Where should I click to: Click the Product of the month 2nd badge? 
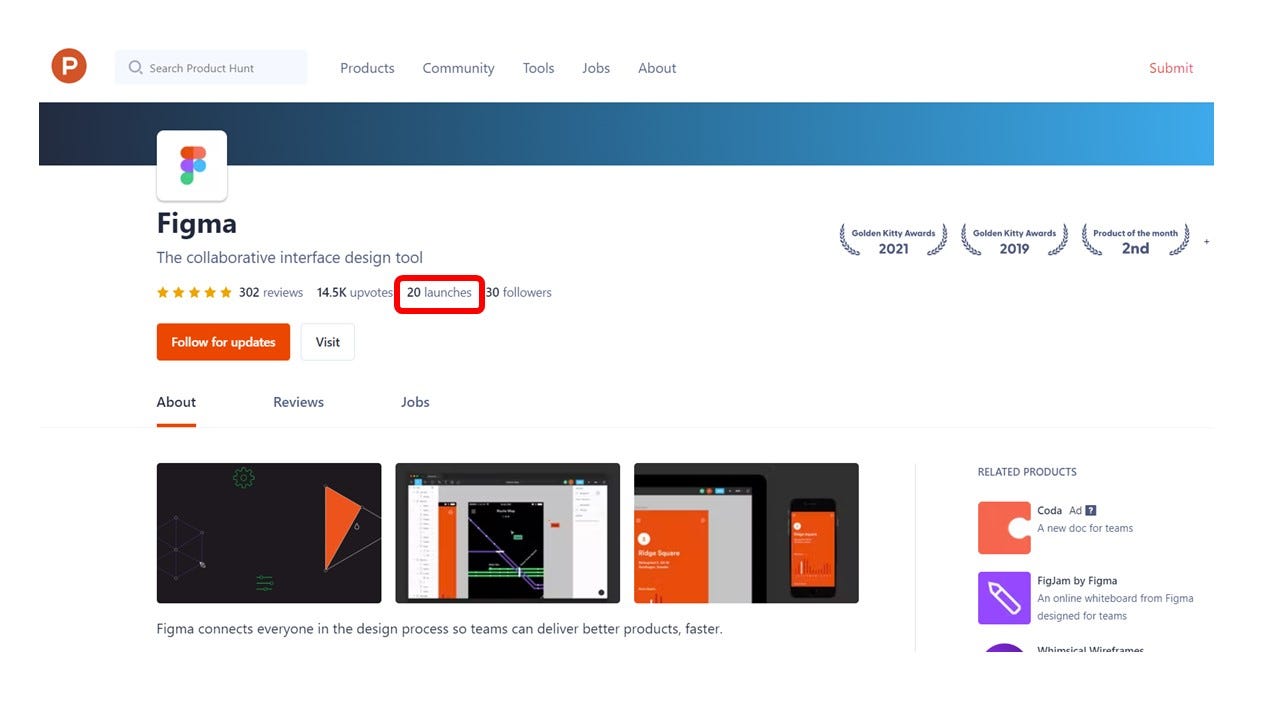click(1135, 241)
